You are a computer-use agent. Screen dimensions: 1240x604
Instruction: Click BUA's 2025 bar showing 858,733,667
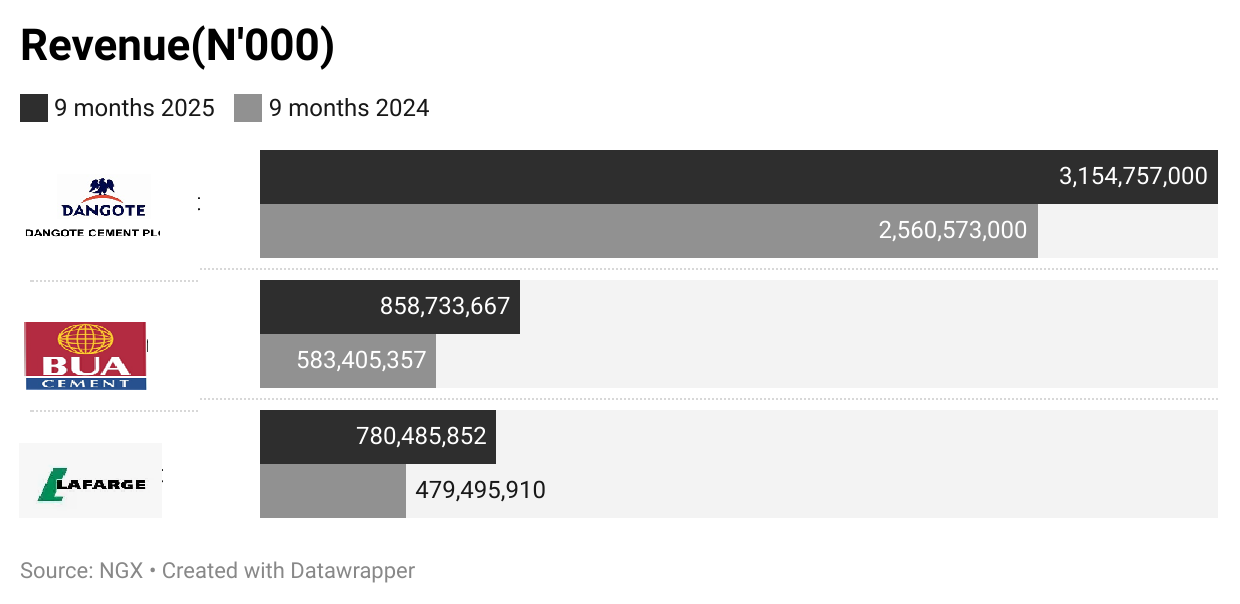click(x=390, y=307)
